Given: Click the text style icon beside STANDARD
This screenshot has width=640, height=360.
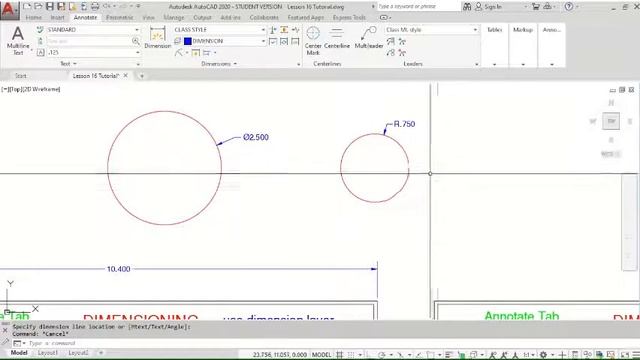Looking at the screenshot, I should click(x=40, y=30).
